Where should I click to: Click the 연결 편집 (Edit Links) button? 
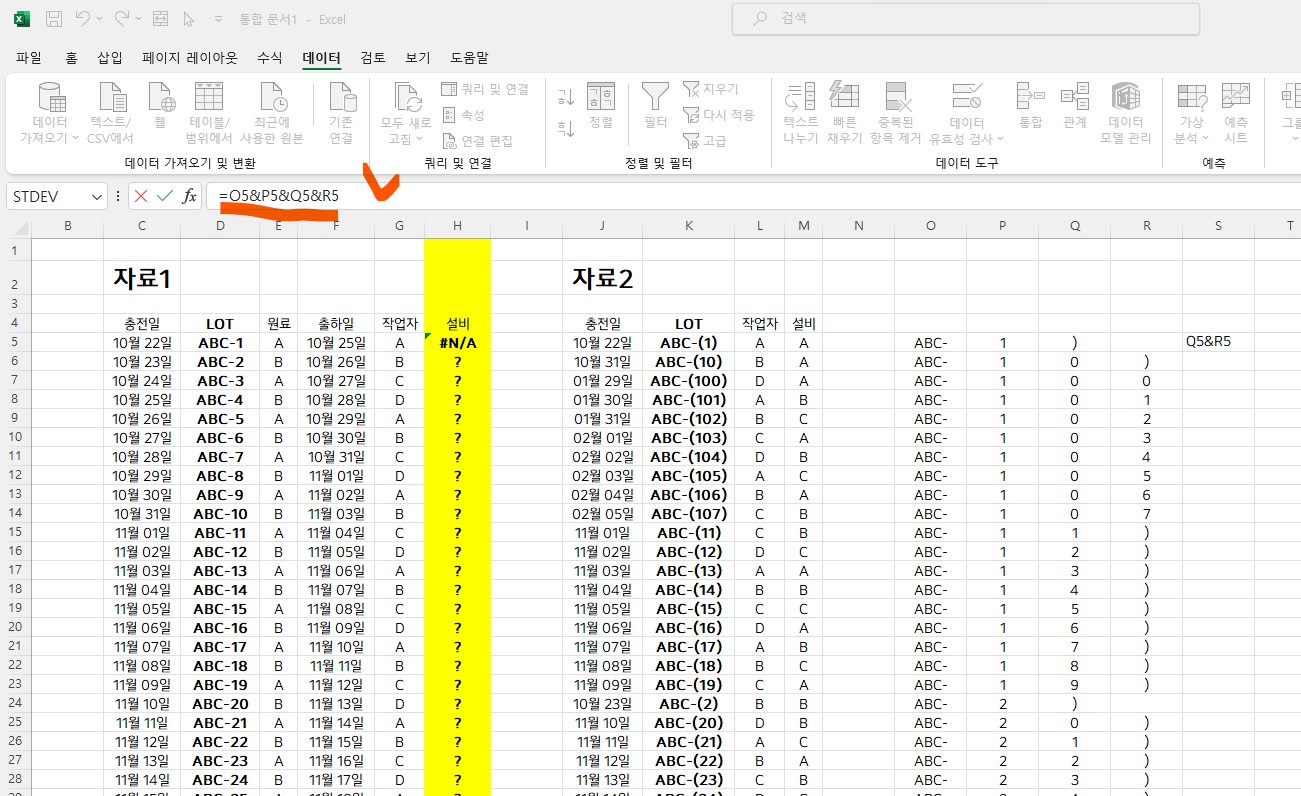coord(477,141)
